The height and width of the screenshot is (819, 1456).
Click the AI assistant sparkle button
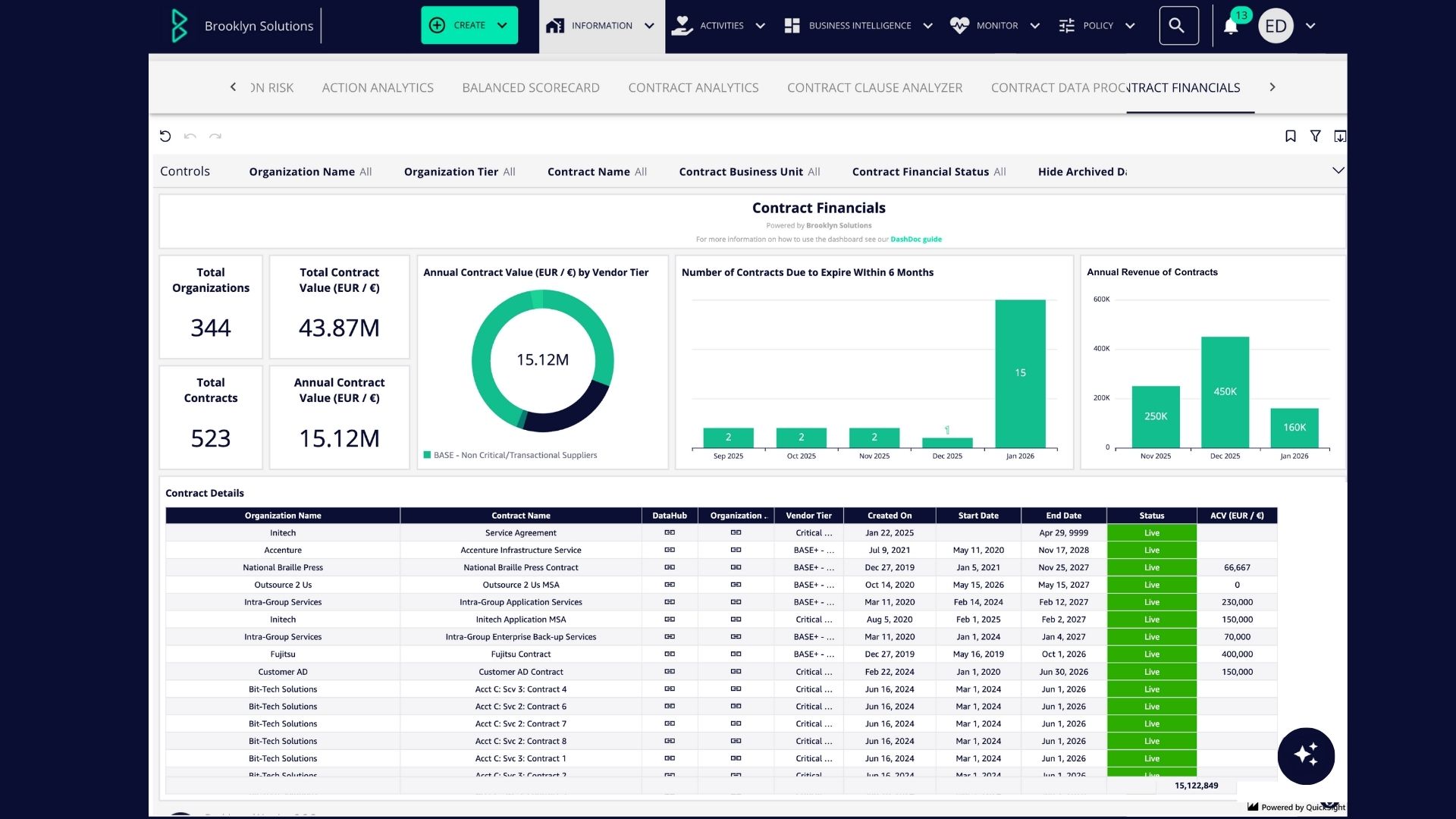1307,756
